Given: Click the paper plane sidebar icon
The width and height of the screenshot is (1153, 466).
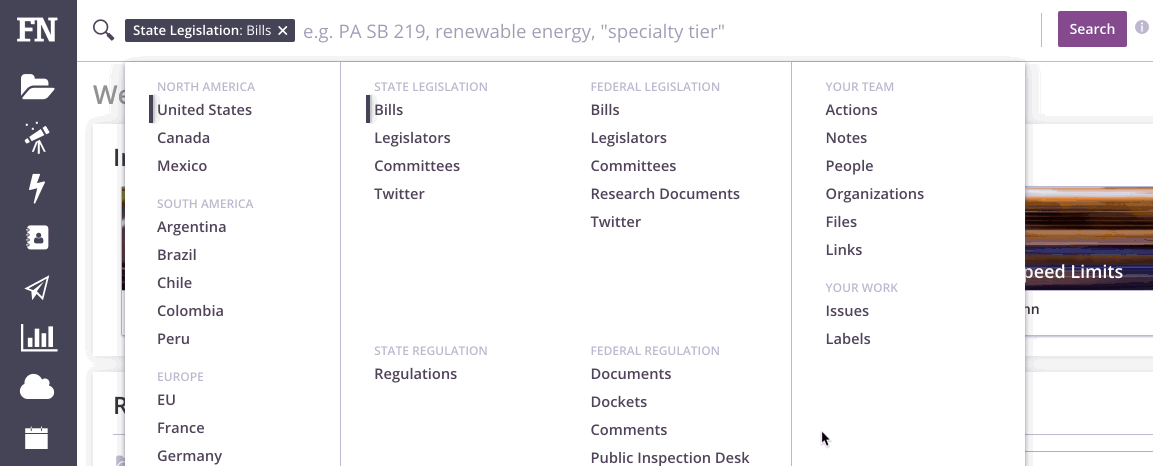Looking at the screenshot, I should 37,288.
